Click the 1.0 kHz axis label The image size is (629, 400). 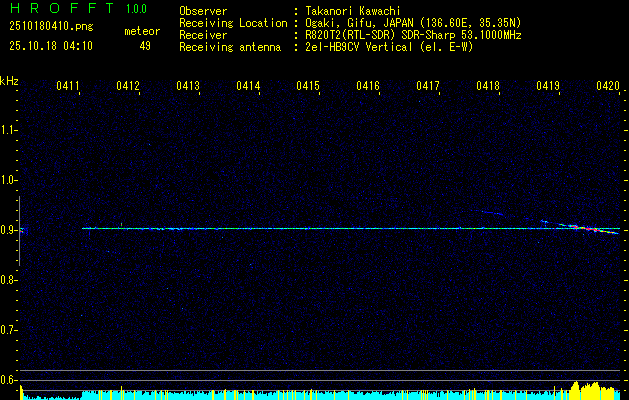coord(8,180)
